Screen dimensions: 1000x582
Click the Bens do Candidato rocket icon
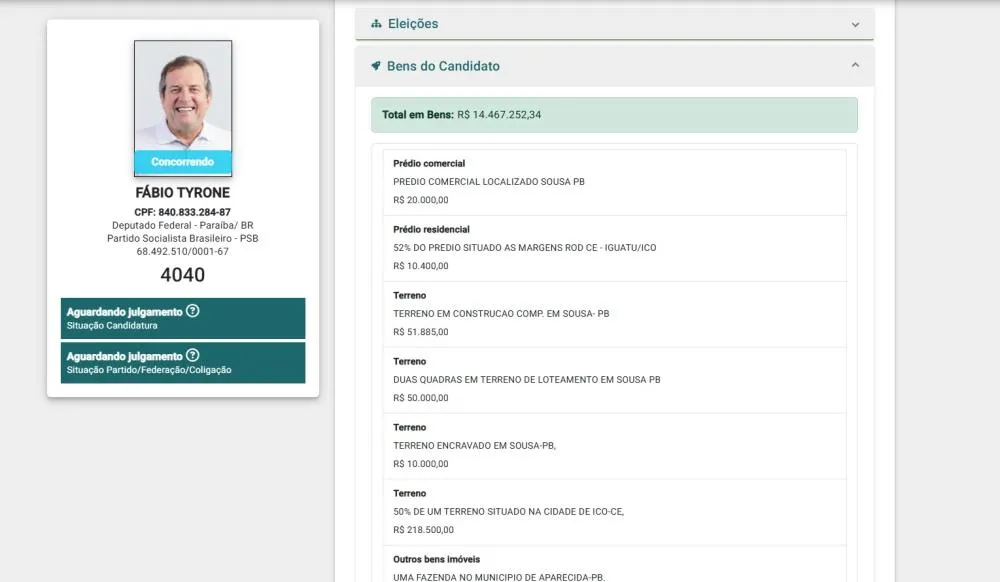[x=376, y=66]
